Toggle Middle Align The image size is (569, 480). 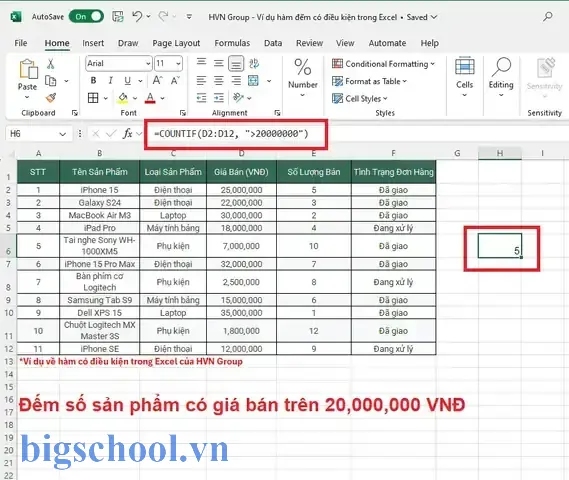pyautogui.click(x=218, y=63)
